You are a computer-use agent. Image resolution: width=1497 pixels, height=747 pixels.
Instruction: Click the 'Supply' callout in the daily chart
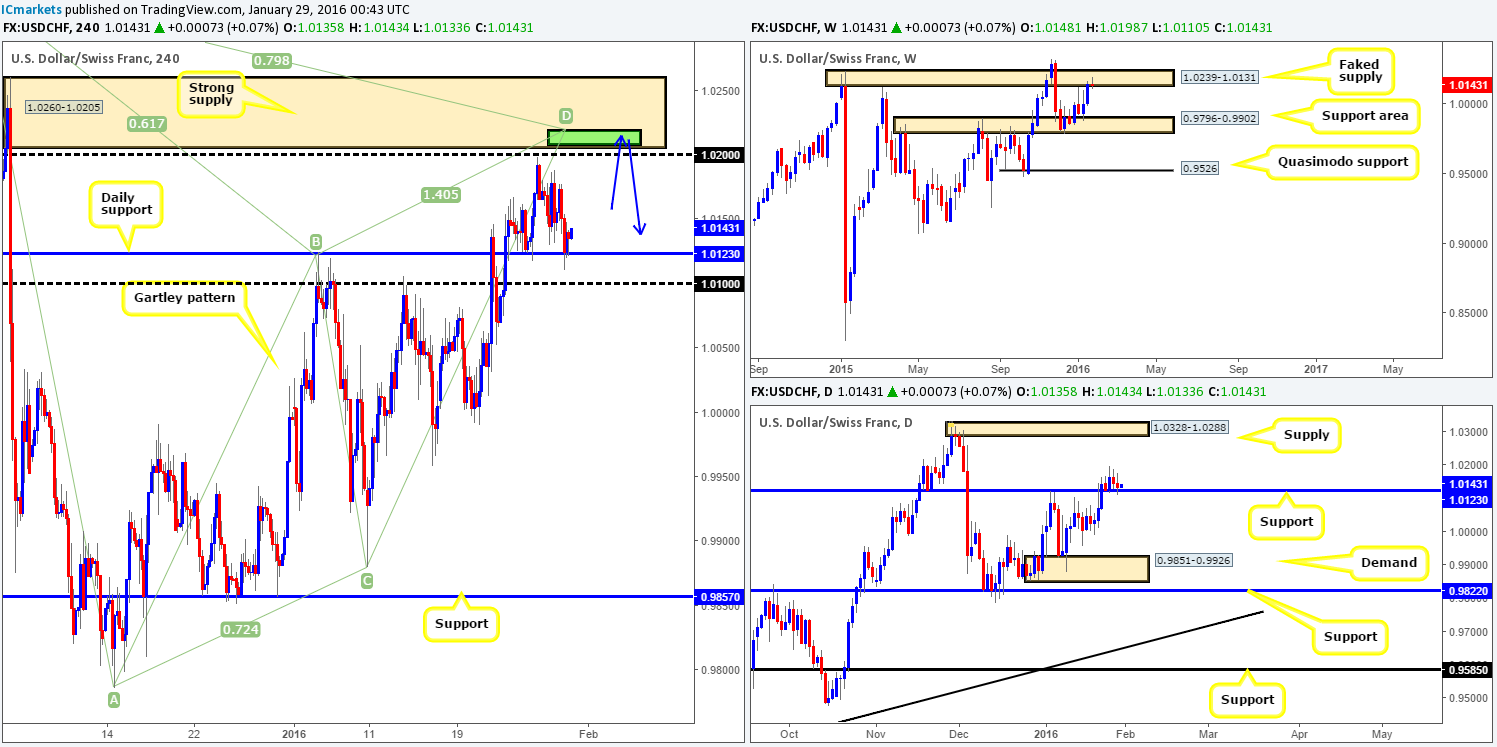1305,435
